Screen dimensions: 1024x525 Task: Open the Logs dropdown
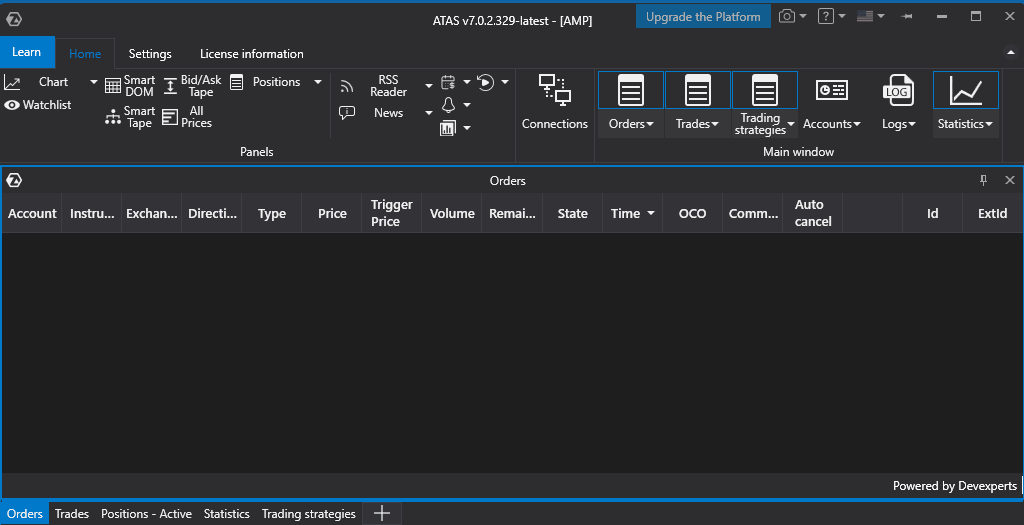pyautogui.click(x=898, y=123)
